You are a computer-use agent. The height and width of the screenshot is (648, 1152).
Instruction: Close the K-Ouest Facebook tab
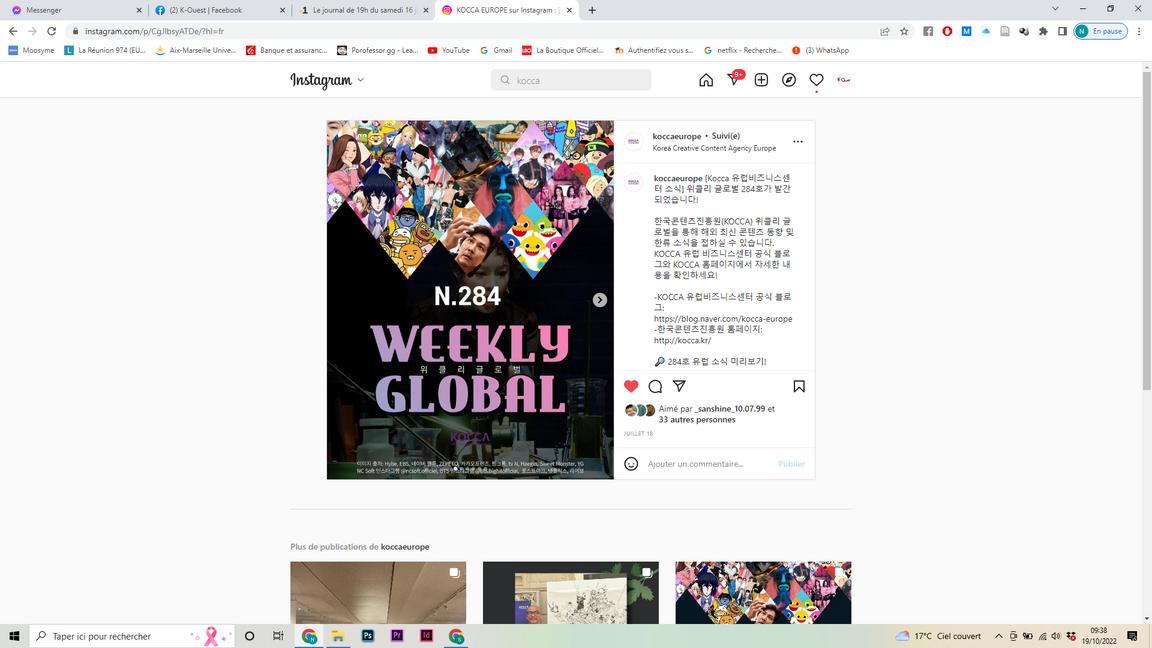pyautogui.click(x=282, y=10)
